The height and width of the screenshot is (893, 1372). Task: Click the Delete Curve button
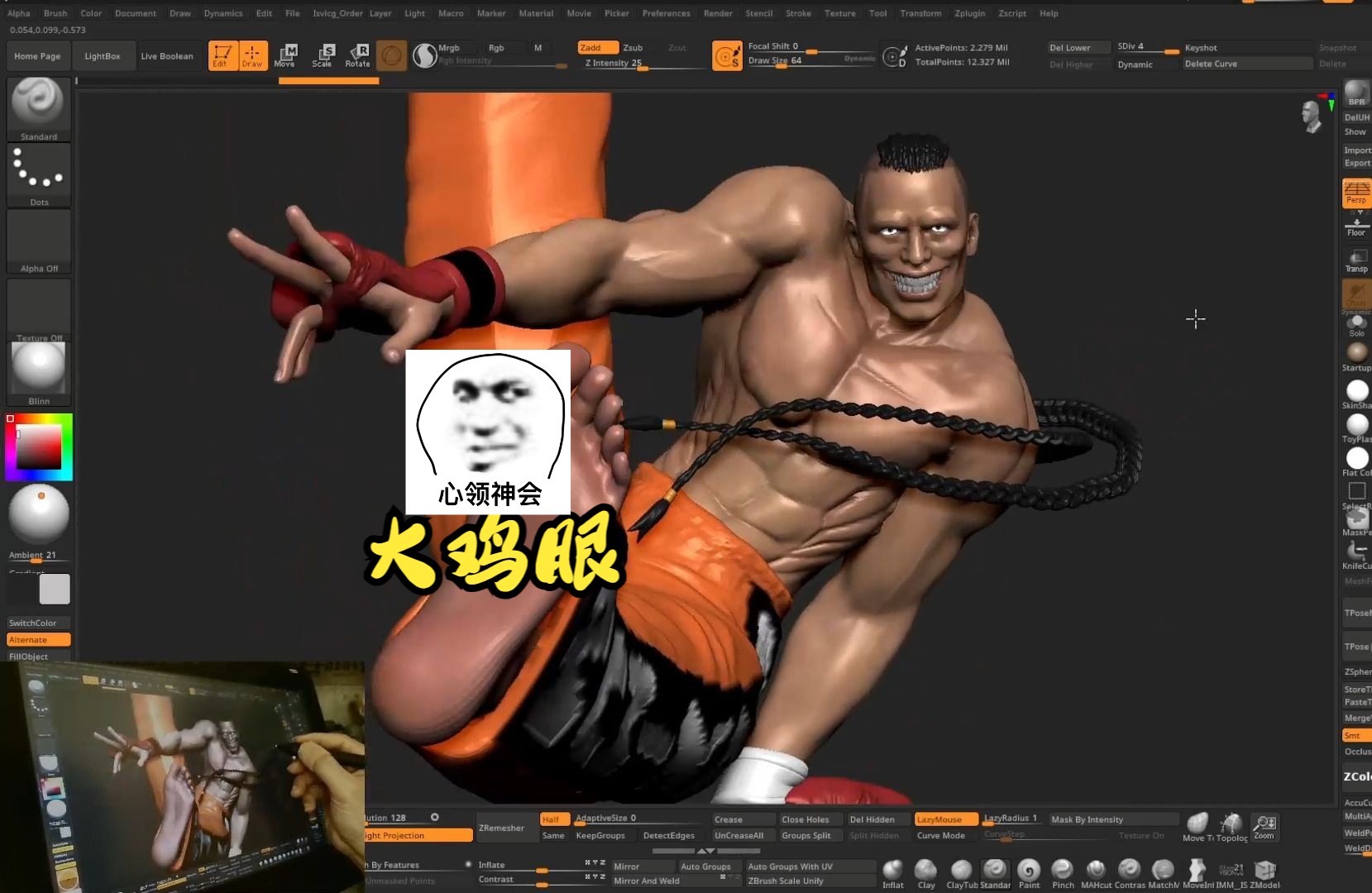[x=1248, y=64]
